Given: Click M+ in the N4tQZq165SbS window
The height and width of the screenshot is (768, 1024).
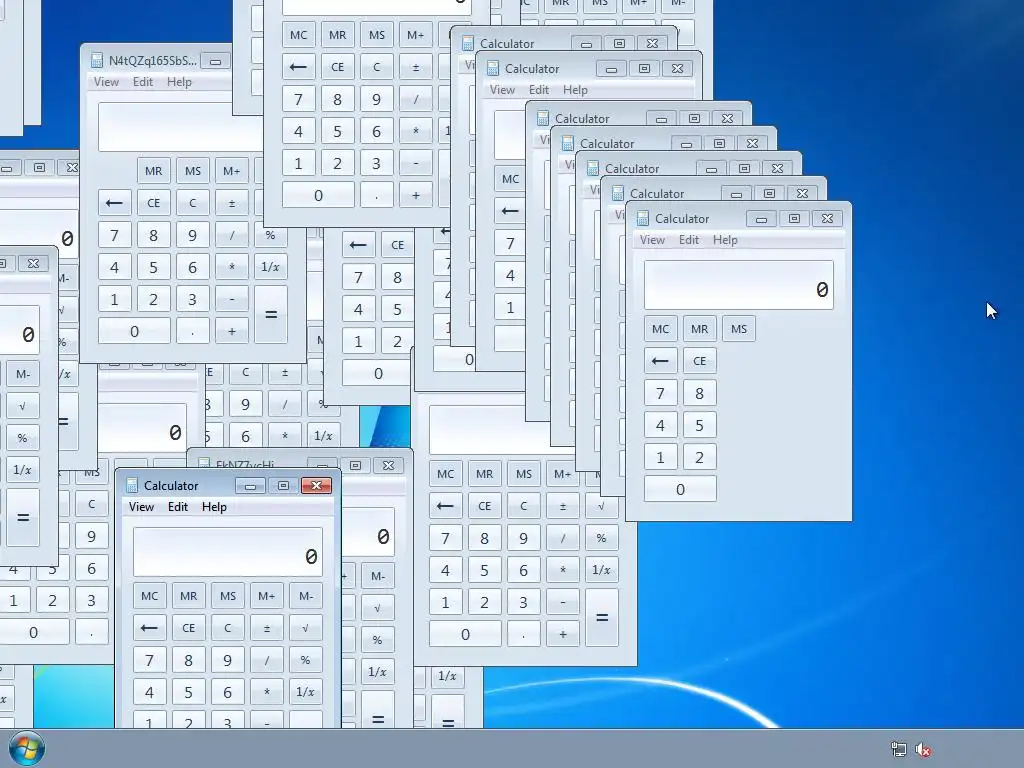Looking at the screenshot, I should click(x=231, y=171).
